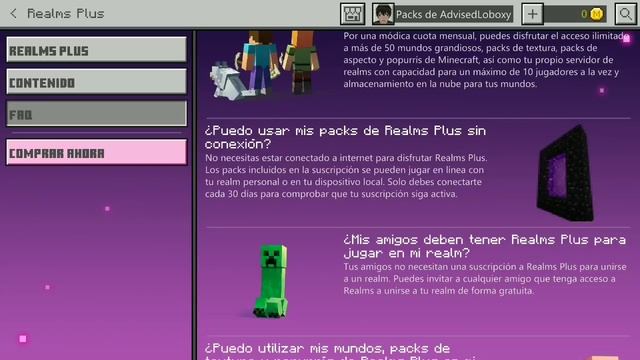Select heading "¿Puedo utilizar mis mundos, packs de"
Viewport: 640px width, 360px height.
pos(341,352)
